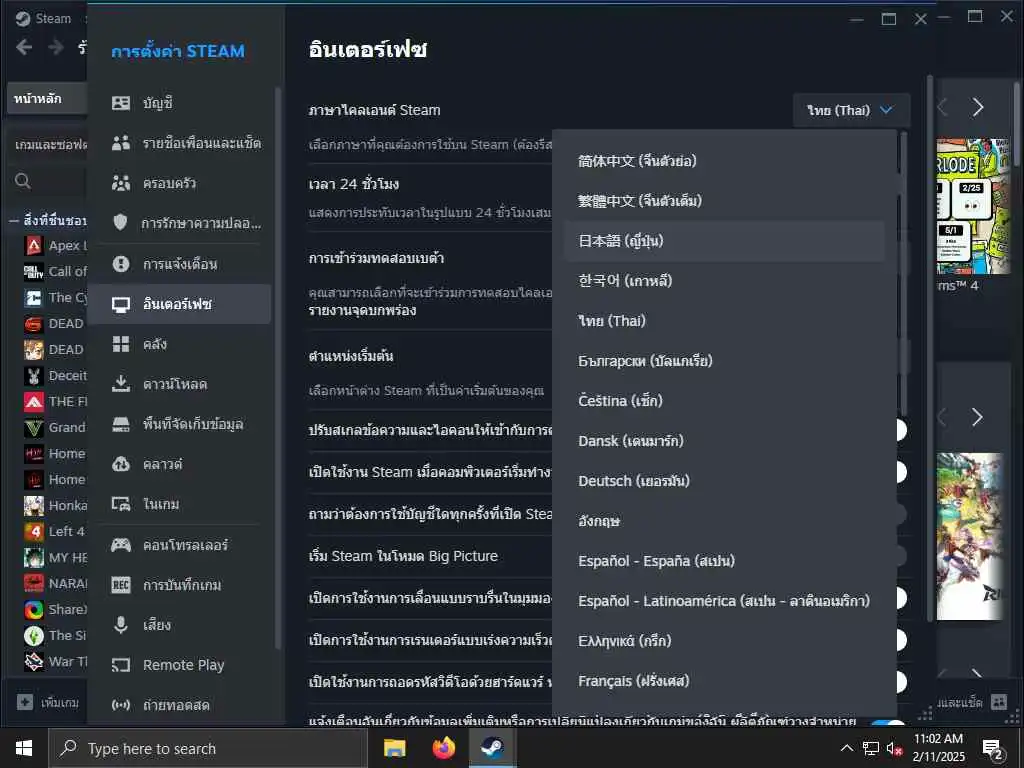Select the Grand Theft Auto library entry
Viewport: 1024px width, 768px height.
(x=55, y=428)
